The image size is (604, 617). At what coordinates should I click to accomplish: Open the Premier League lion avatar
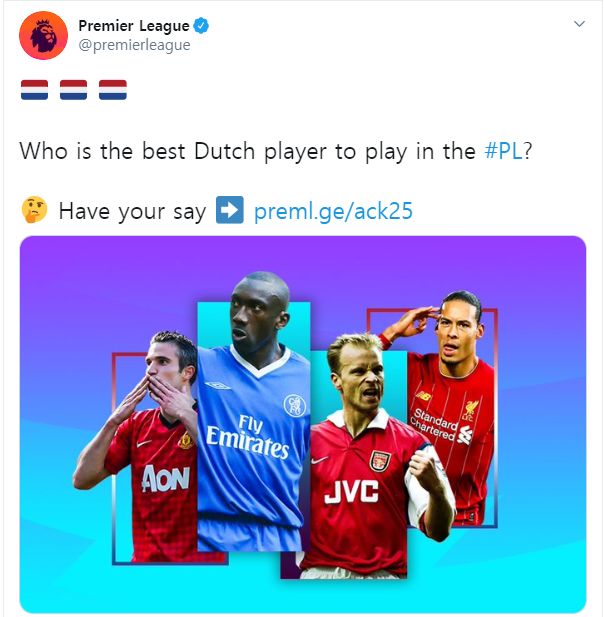(x=43, y=35)
